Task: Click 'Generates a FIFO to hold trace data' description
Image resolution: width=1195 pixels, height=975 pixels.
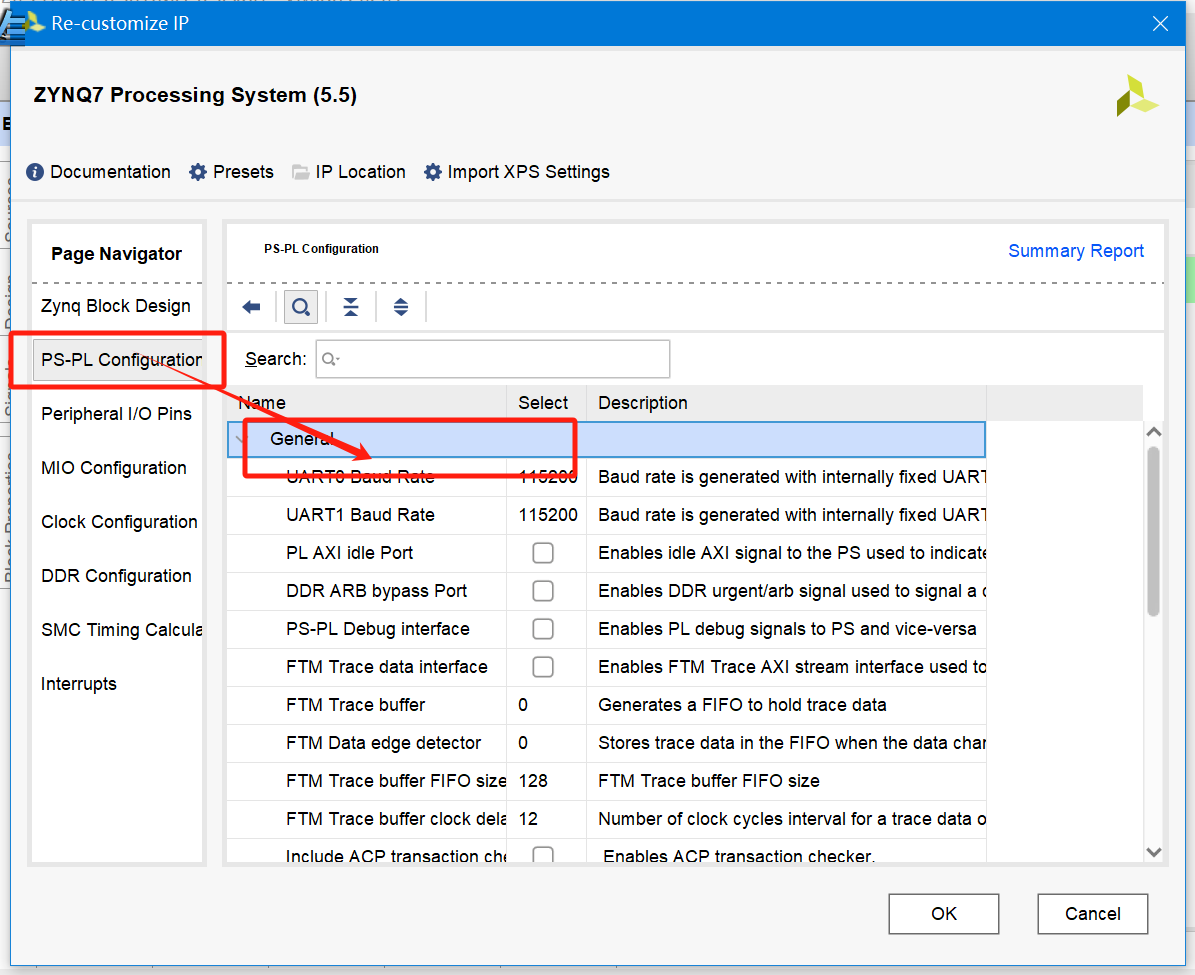Action: (x=742, y=706)
